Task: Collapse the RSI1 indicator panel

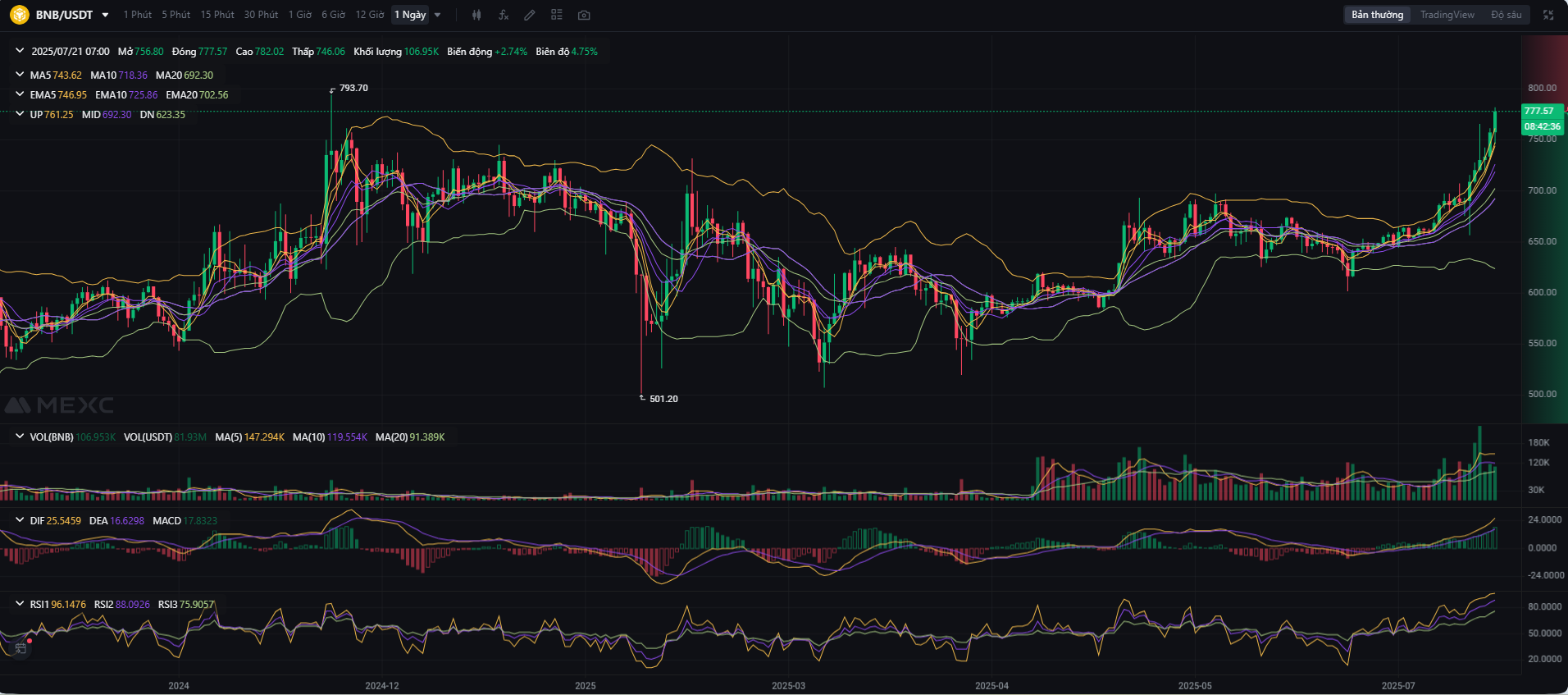Action: click(x=20, y=604)
